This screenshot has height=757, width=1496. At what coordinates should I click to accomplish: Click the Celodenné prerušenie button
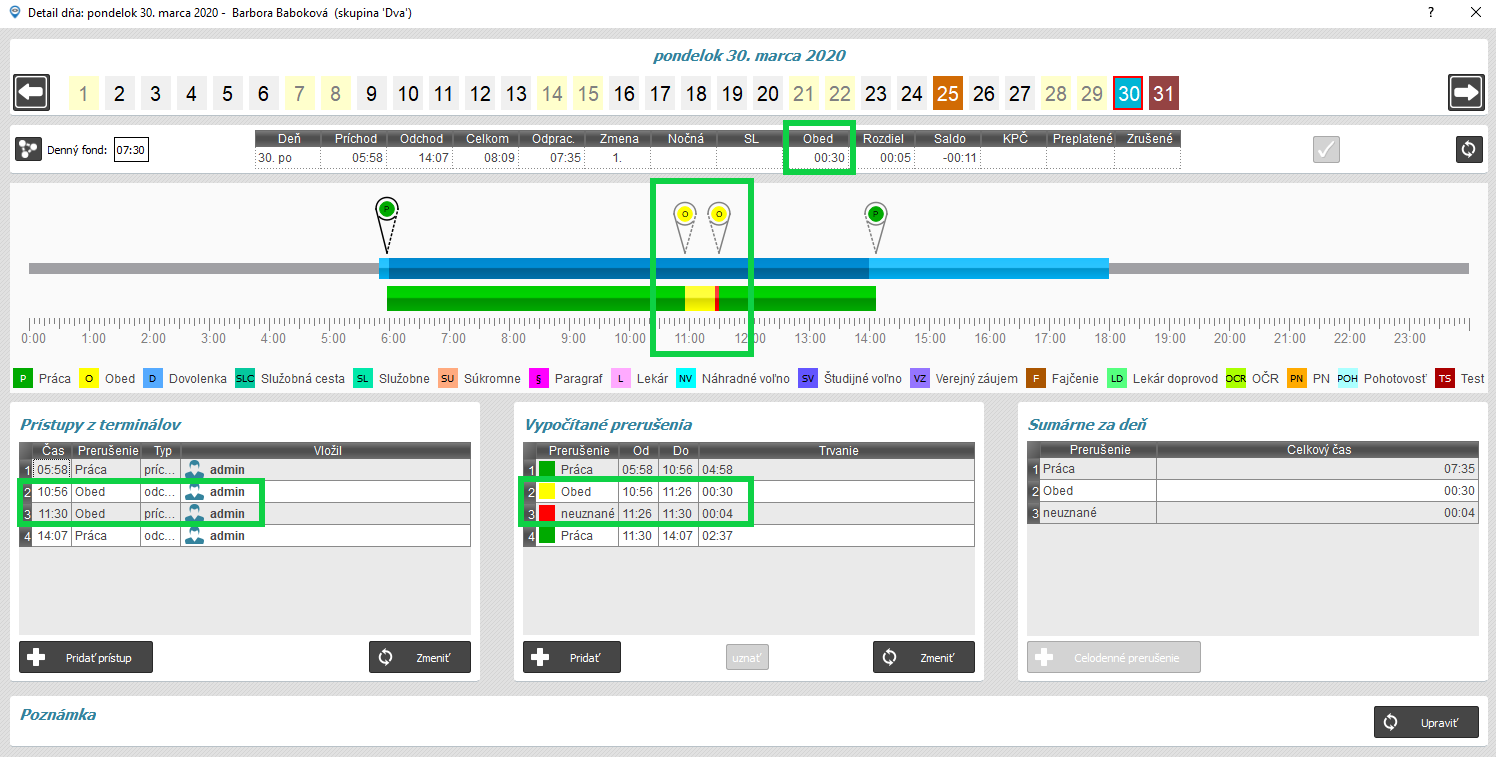(x=1114, y=657)
